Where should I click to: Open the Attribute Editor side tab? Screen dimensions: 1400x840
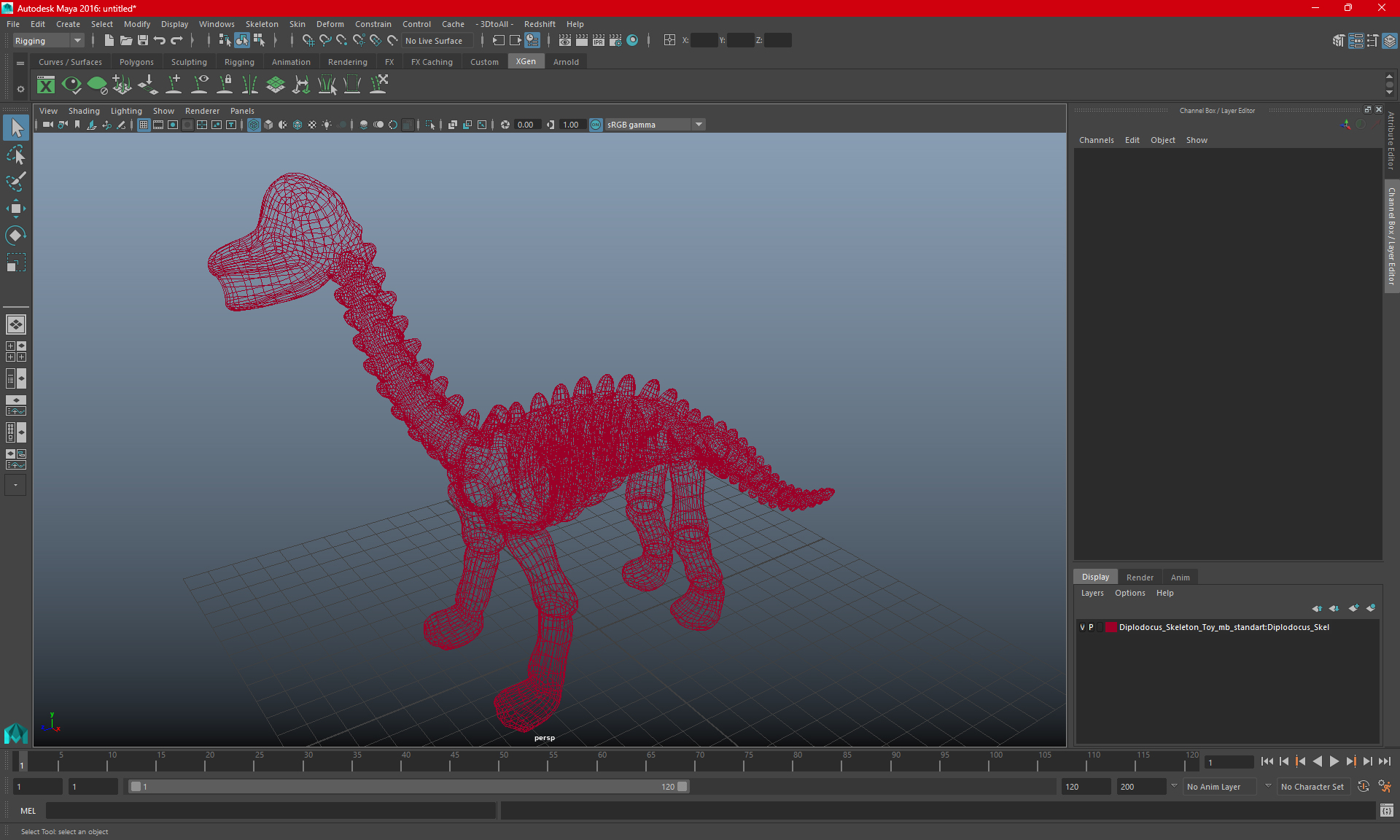point(1391,141)
